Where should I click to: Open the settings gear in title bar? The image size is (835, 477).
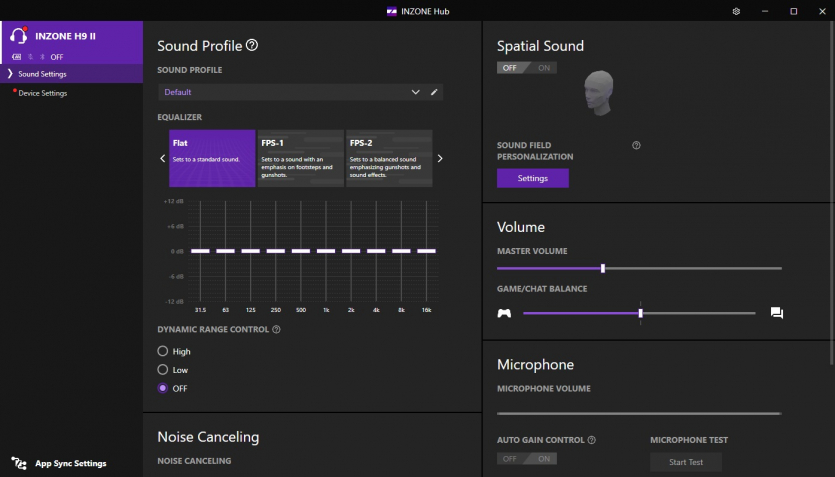click(x=736, y=11)
